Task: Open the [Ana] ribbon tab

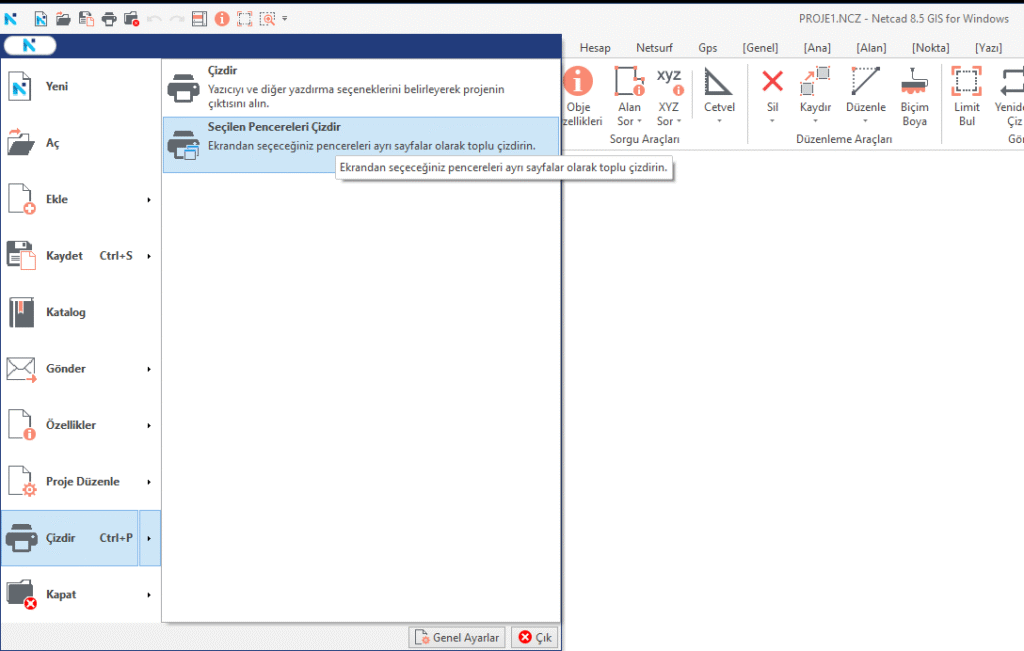Action: [817, 48]
